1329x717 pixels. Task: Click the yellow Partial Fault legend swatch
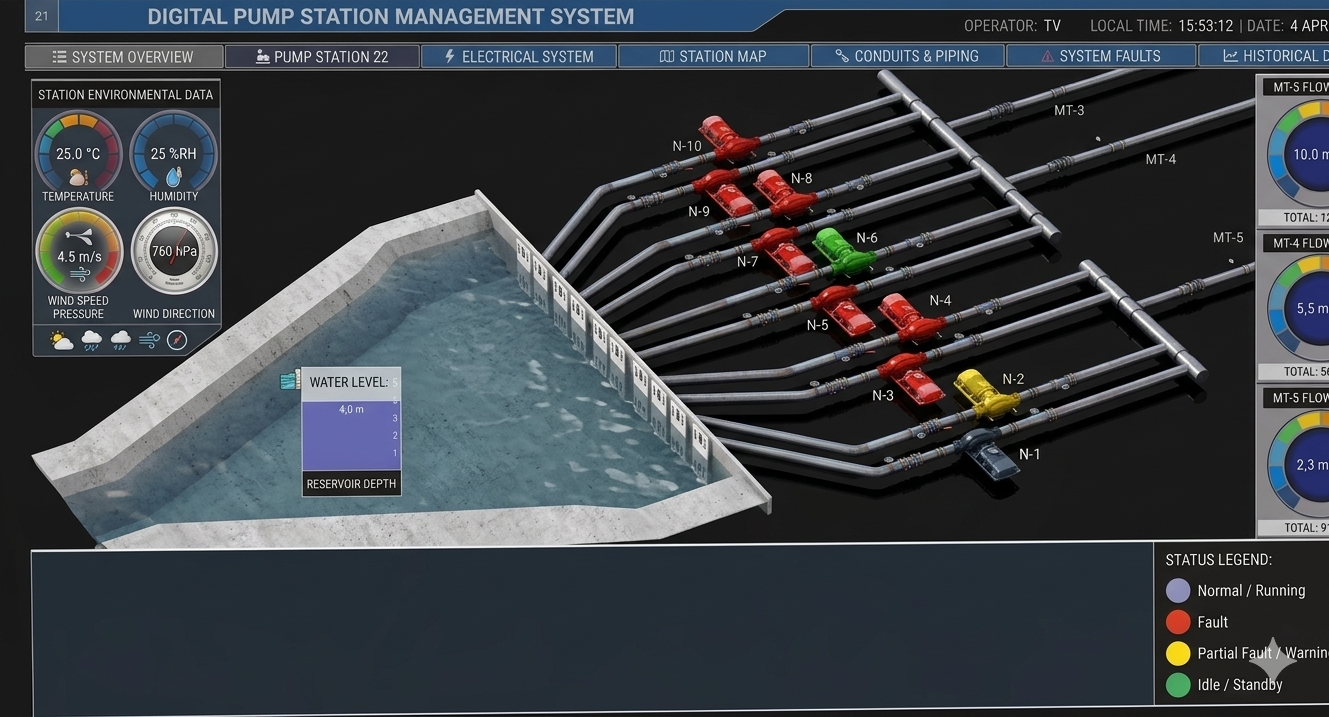click(1178, 654)
